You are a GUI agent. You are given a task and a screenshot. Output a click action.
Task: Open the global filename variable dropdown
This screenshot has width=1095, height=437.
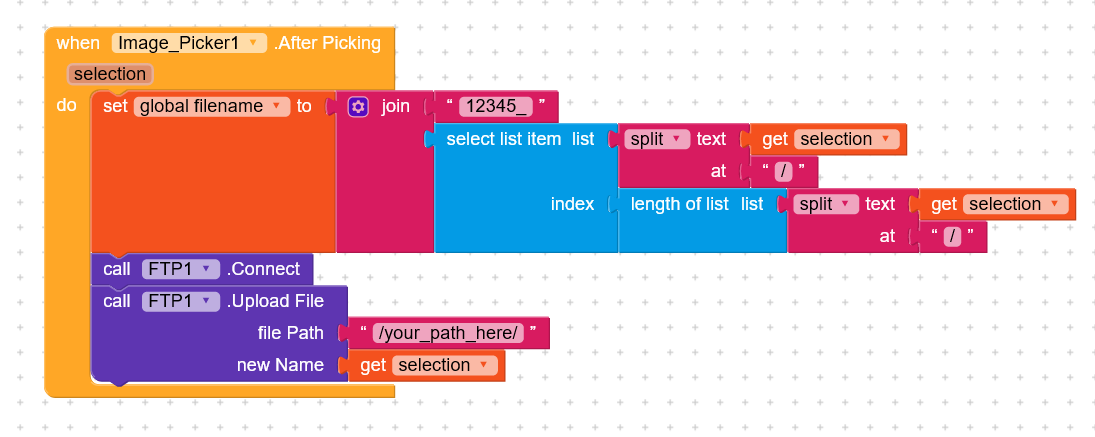275,106
